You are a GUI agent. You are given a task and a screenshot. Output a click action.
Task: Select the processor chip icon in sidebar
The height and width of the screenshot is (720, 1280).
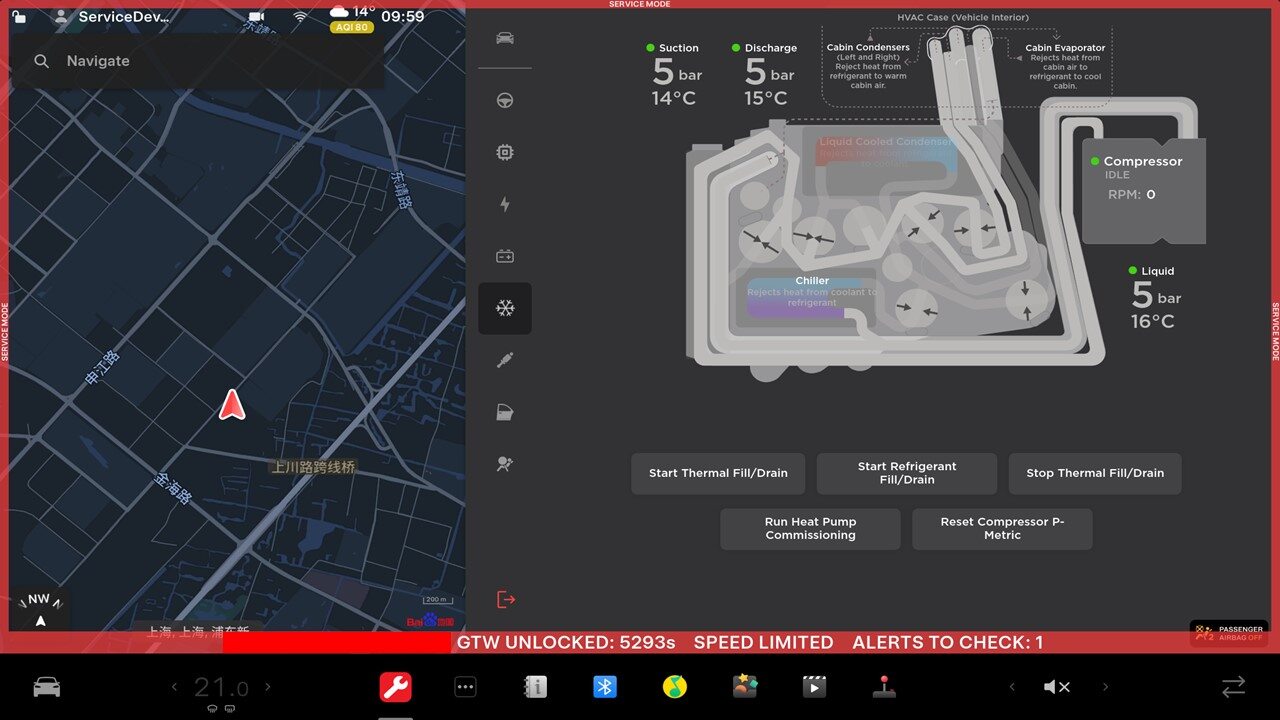(x=505, y=152)
